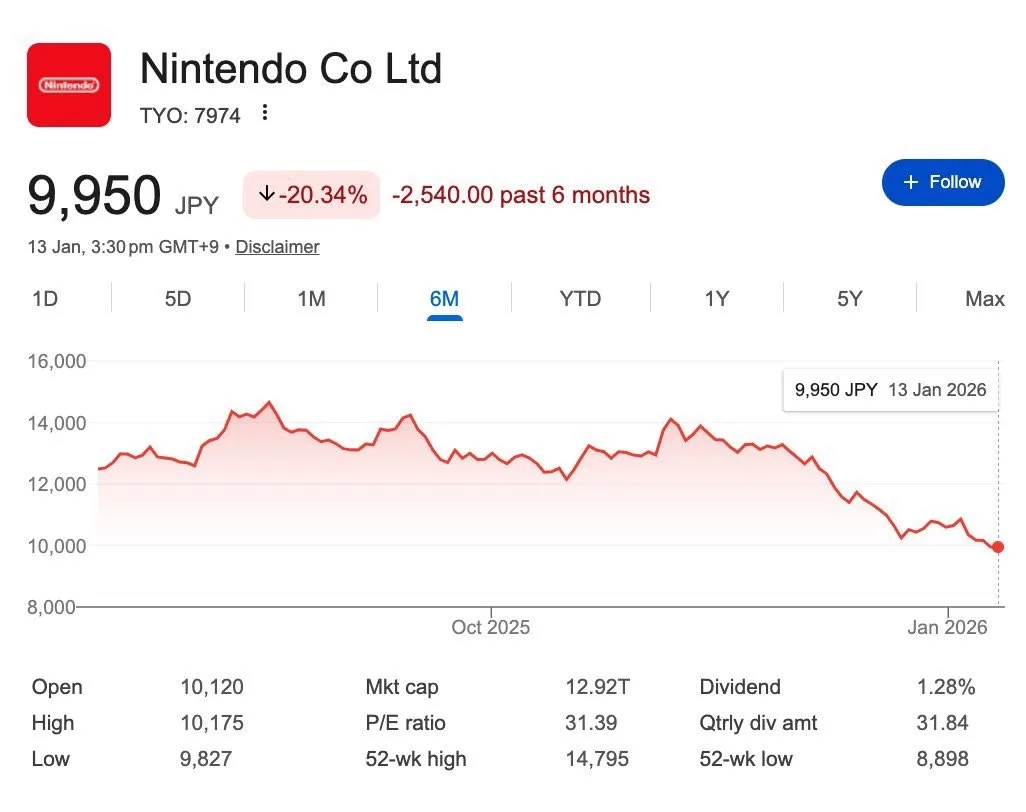This screenshot has width=1026, height=812.
Task: Click the down arrow percentage change badge
Action: [x=311, y=195]
